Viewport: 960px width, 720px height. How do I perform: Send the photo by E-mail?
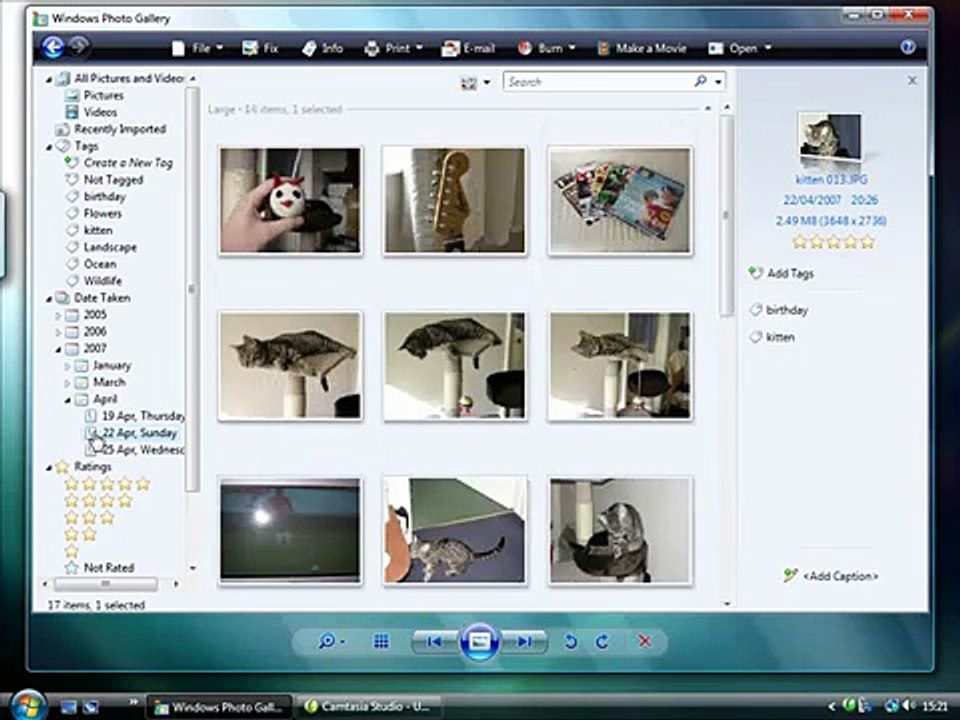468,48
